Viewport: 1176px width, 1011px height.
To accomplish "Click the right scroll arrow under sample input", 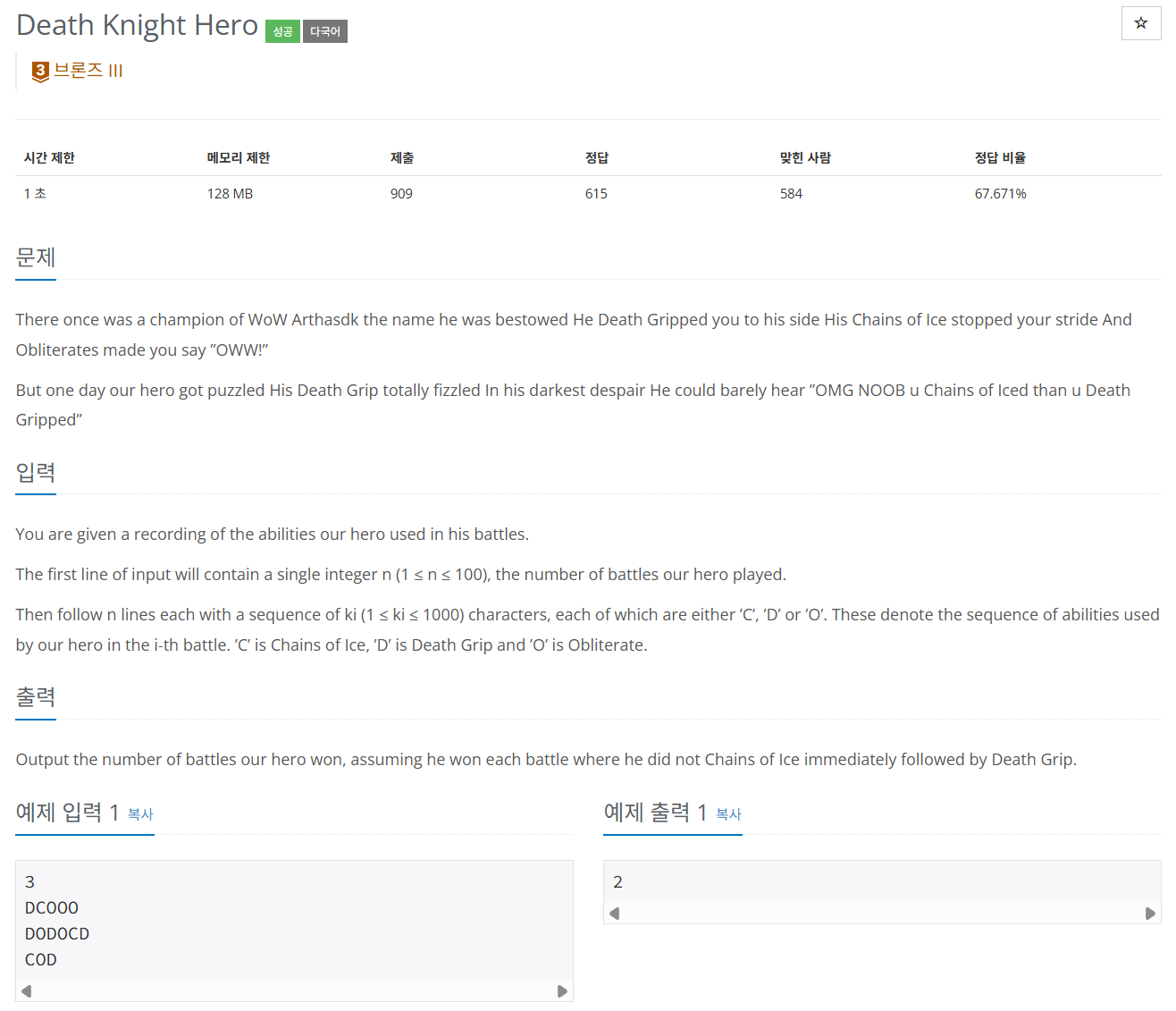I will (563, 990).
